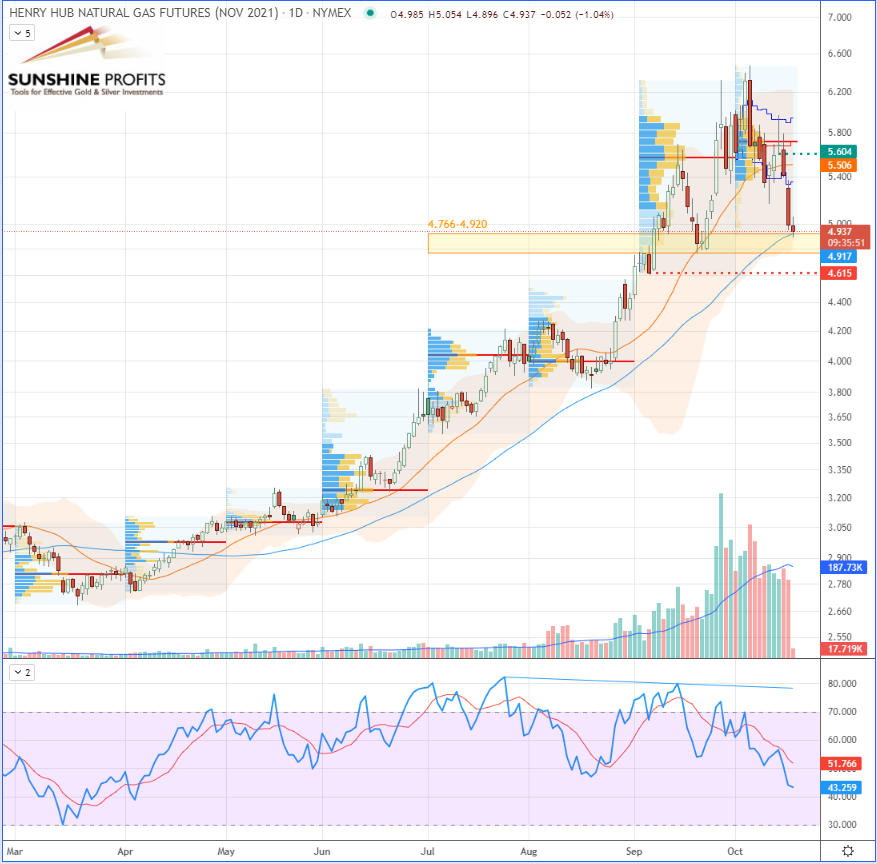The width and height of the screenshot is (877, 864).
Task: Click the red dotted 4.615 horizontal line
Action: (735, 273)
